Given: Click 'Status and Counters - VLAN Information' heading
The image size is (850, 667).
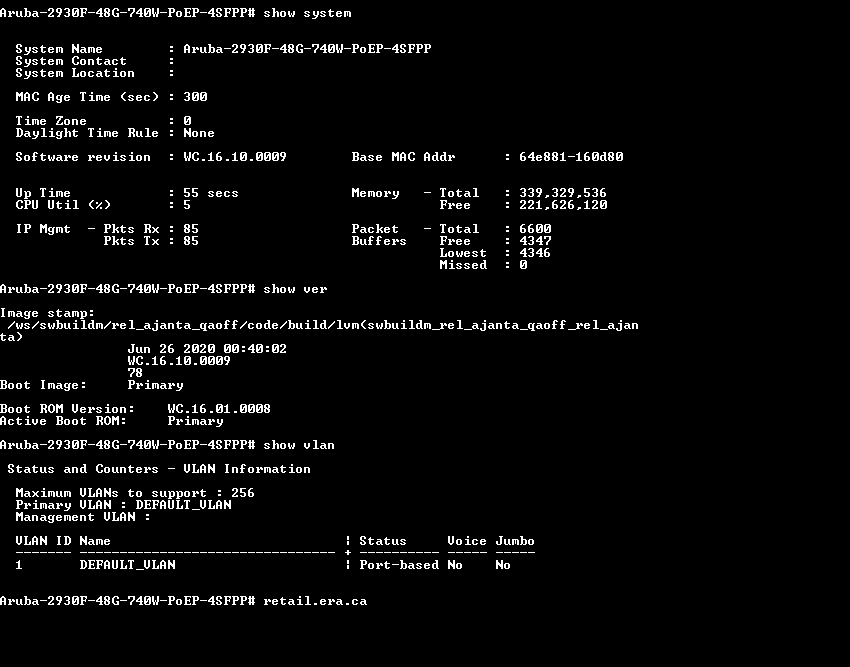Looking at the screenshot, I should point(159,469).
